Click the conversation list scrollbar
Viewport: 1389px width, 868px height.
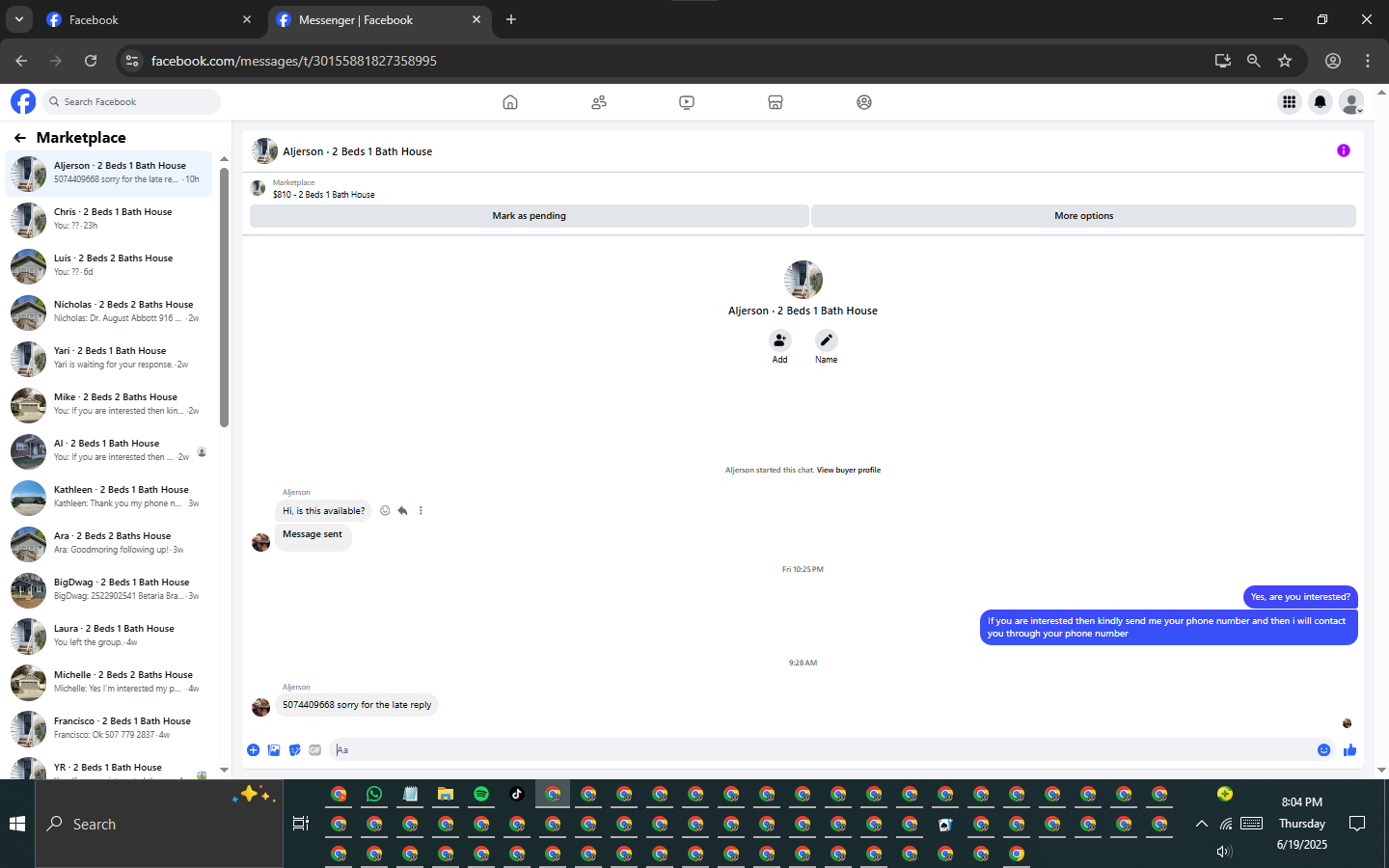pyautogui.click(x=224, y=297)
